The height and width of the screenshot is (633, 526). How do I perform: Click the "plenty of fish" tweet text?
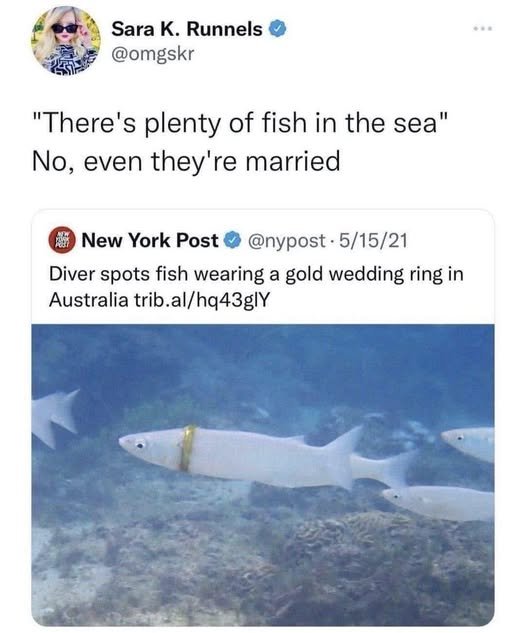(x=241, y=124)
